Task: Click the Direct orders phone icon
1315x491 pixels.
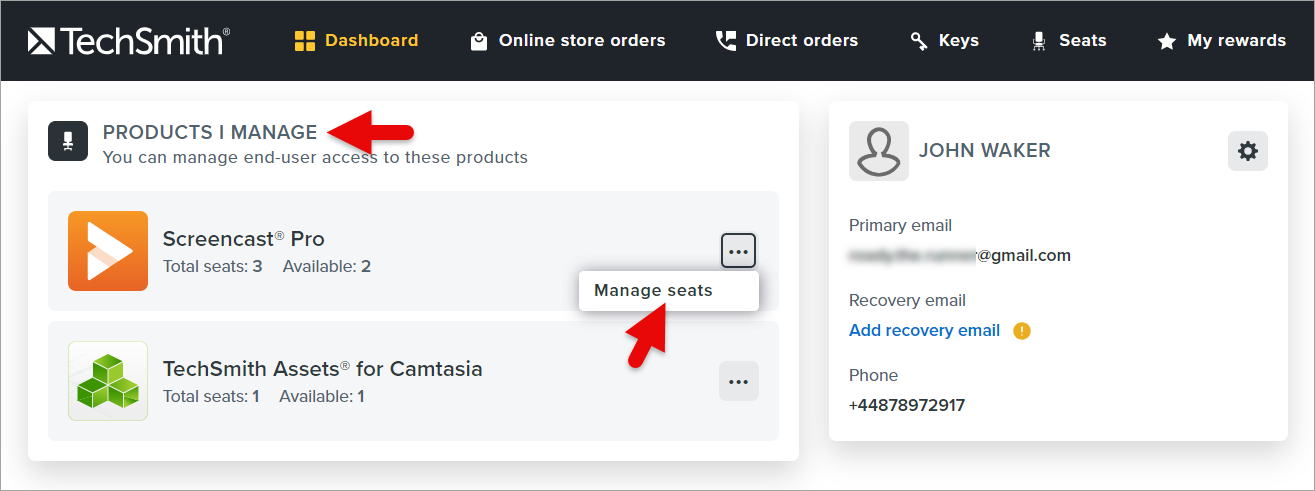Action: (x=726, y=41)
